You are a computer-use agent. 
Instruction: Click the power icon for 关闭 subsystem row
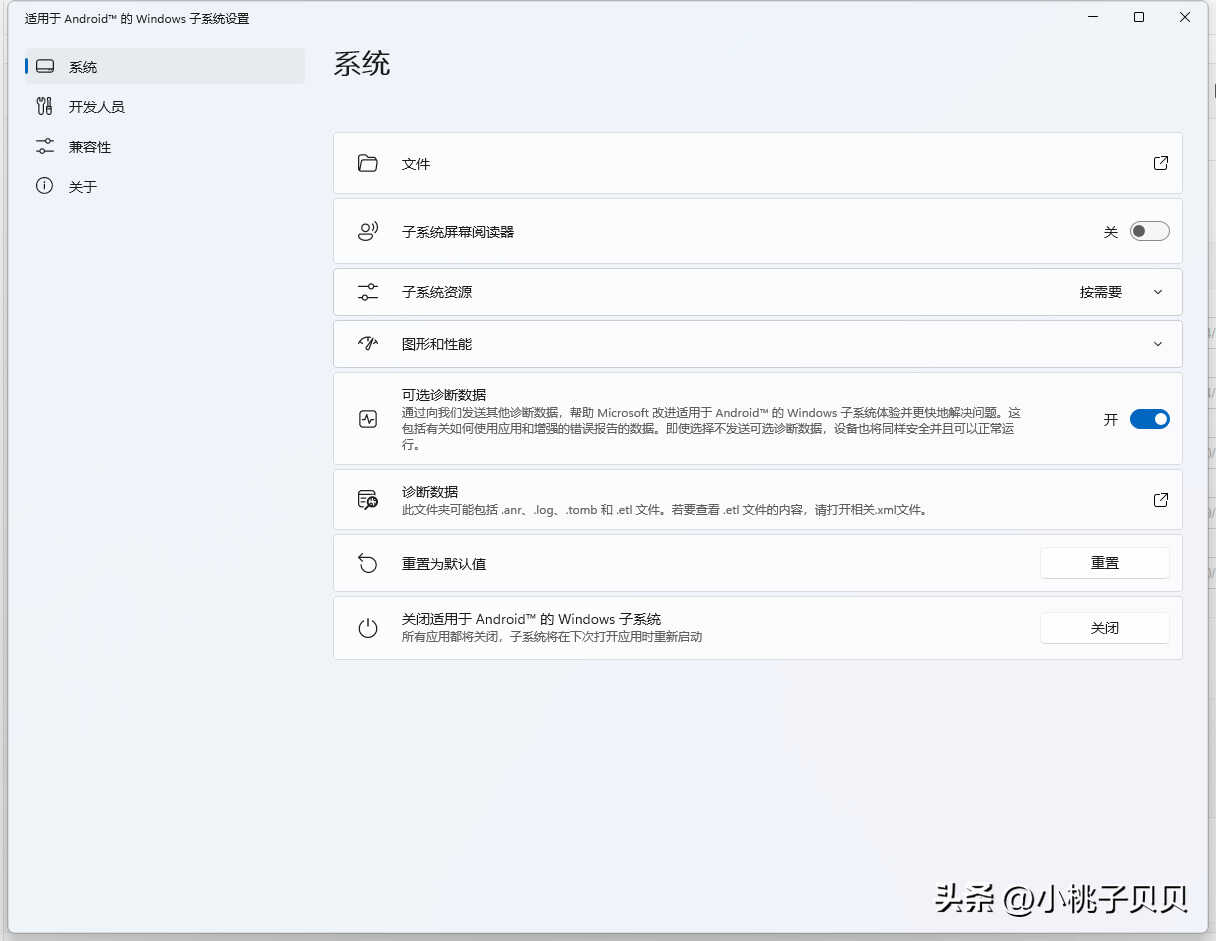click(368, 628)
